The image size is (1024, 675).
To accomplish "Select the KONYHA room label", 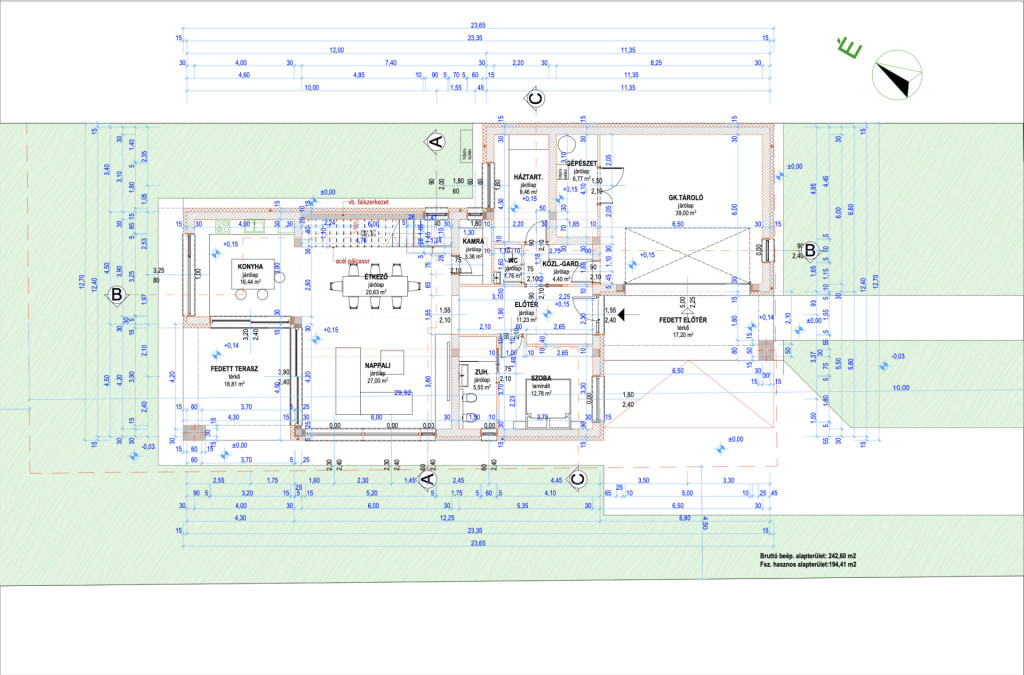I will 249,267.
